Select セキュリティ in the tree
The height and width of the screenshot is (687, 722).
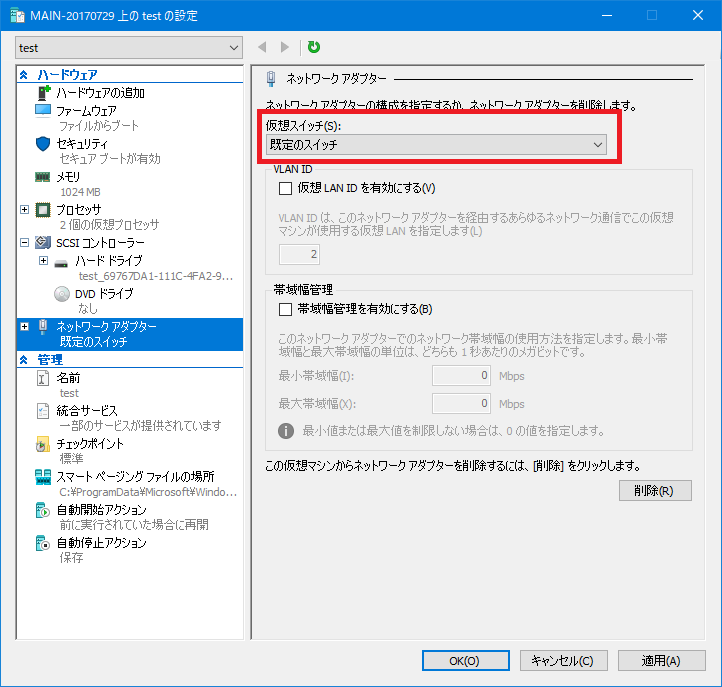pyautogui.click(x=82, y=144)
